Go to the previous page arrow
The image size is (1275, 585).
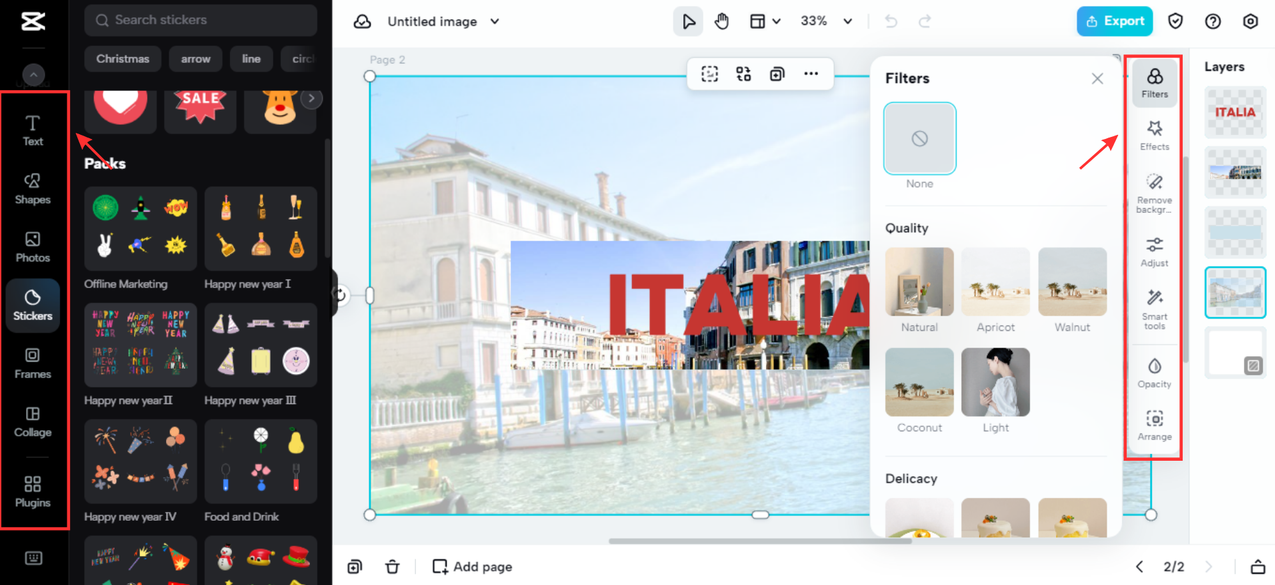point(1139,567)
